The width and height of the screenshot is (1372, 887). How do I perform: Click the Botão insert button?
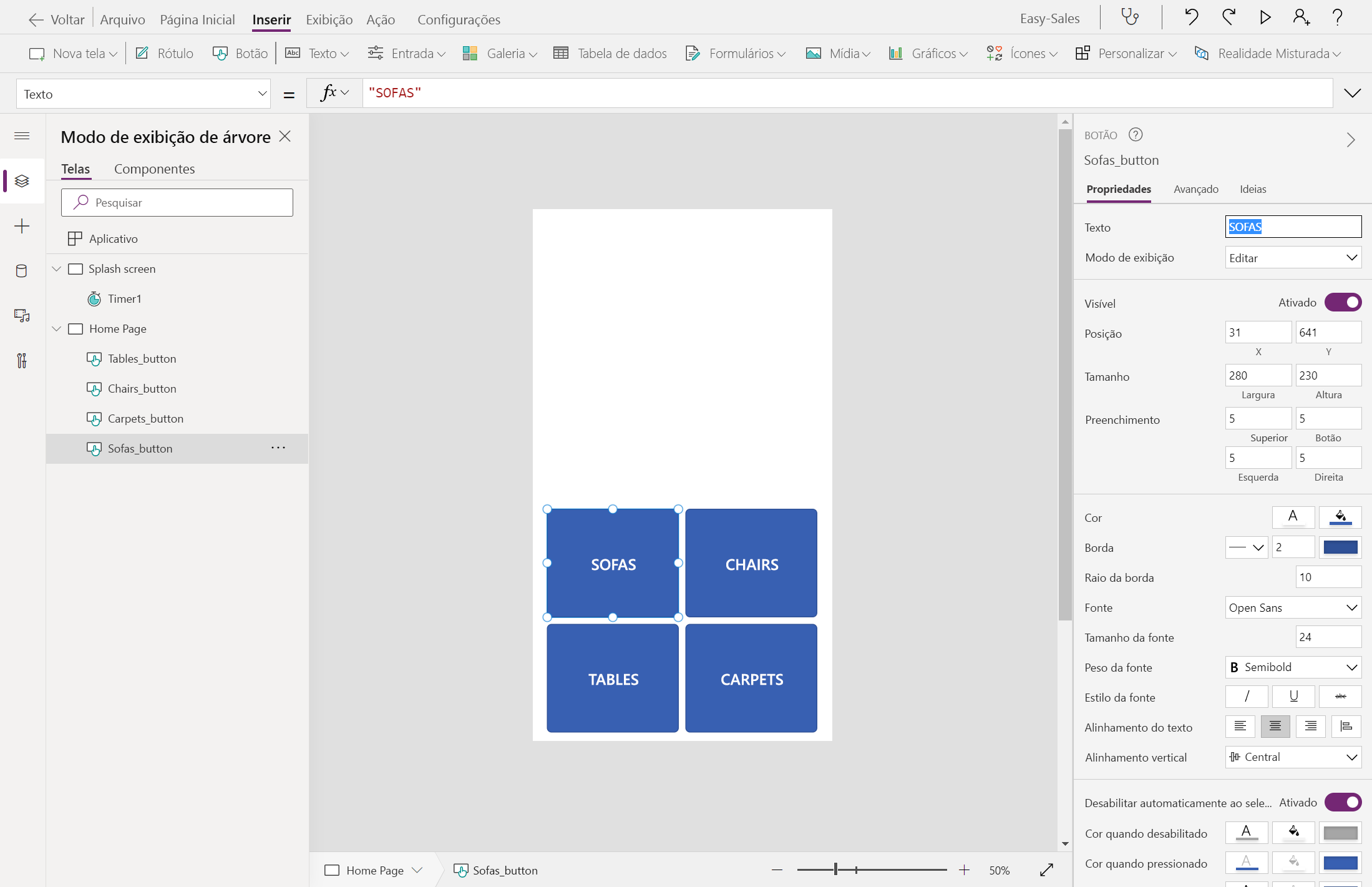(x=240, y=54)
